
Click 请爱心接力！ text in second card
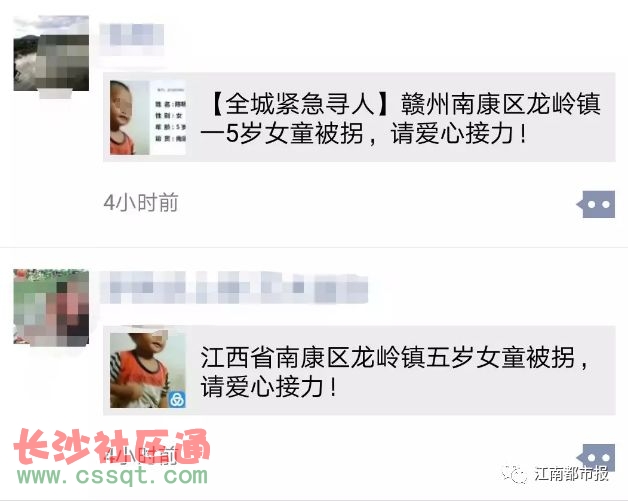point(268,387)
